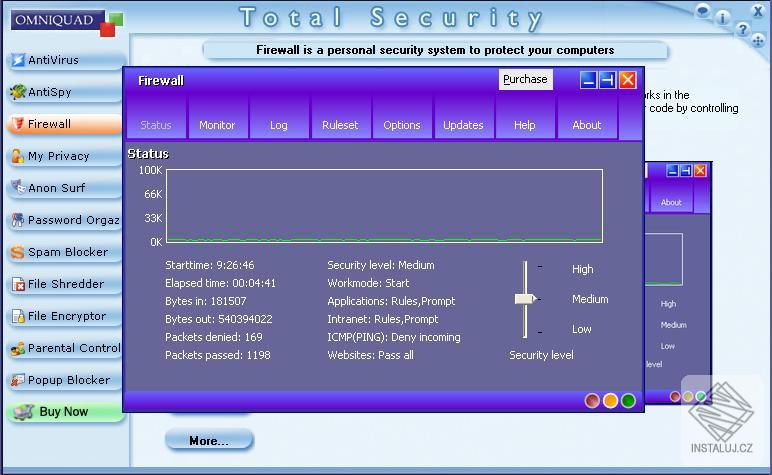Select the Firewall sidebar entry
Viewport: 772px width, 475px height.
coord(65,124)
